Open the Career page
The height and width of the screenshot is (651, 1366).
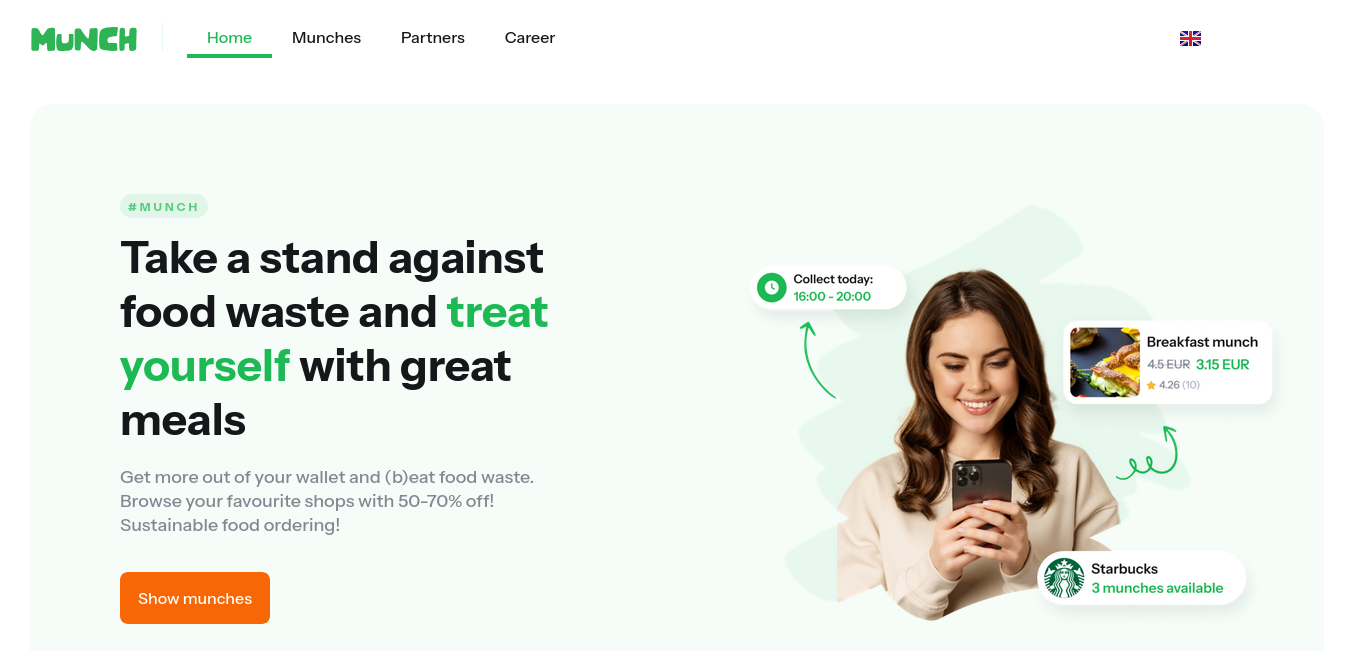pyautogui.click(x=530, y=38)
